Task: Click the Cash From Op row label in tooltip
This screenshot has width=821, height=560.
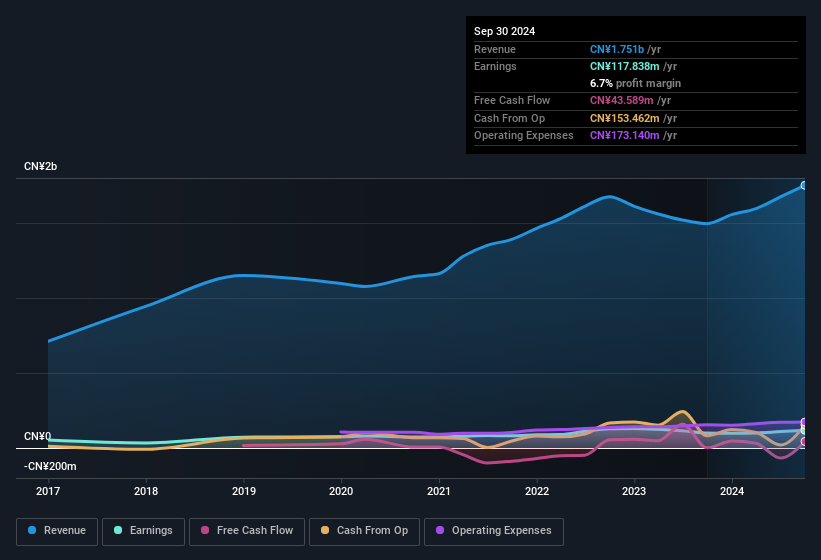Action: click(x=509, y=118)
